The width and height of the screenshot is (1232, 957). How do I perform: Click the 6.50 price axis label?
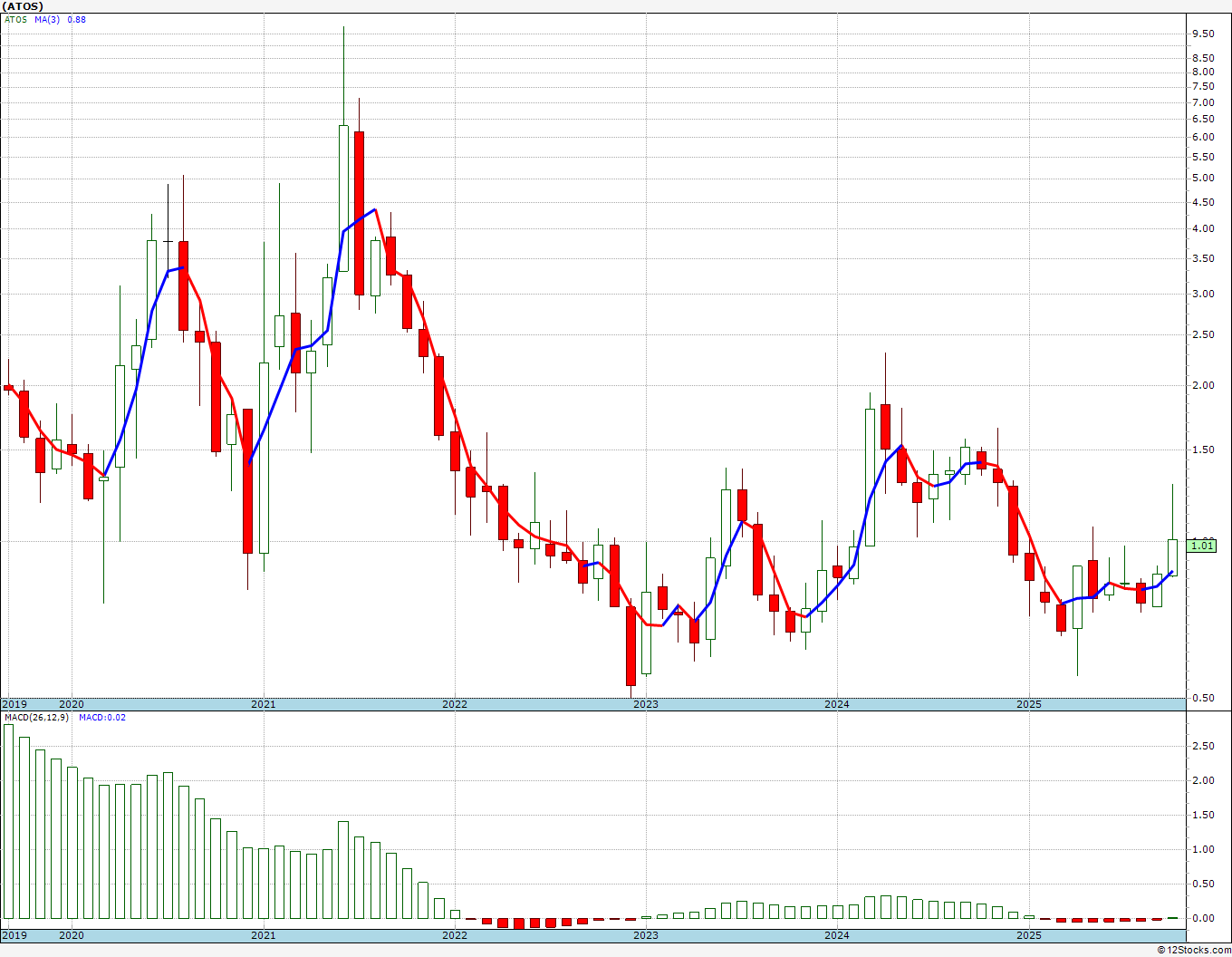click(1203, 119)
